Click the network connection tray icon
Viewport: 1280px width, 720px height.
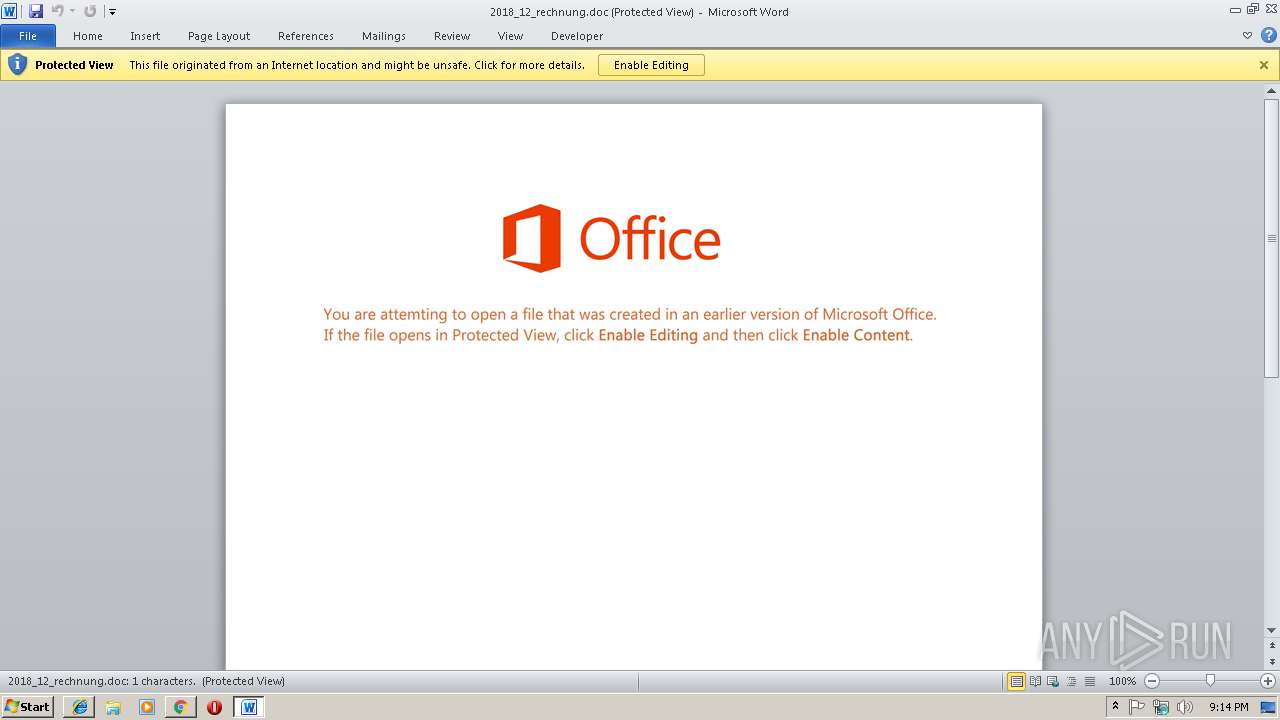click(1161, 707)
